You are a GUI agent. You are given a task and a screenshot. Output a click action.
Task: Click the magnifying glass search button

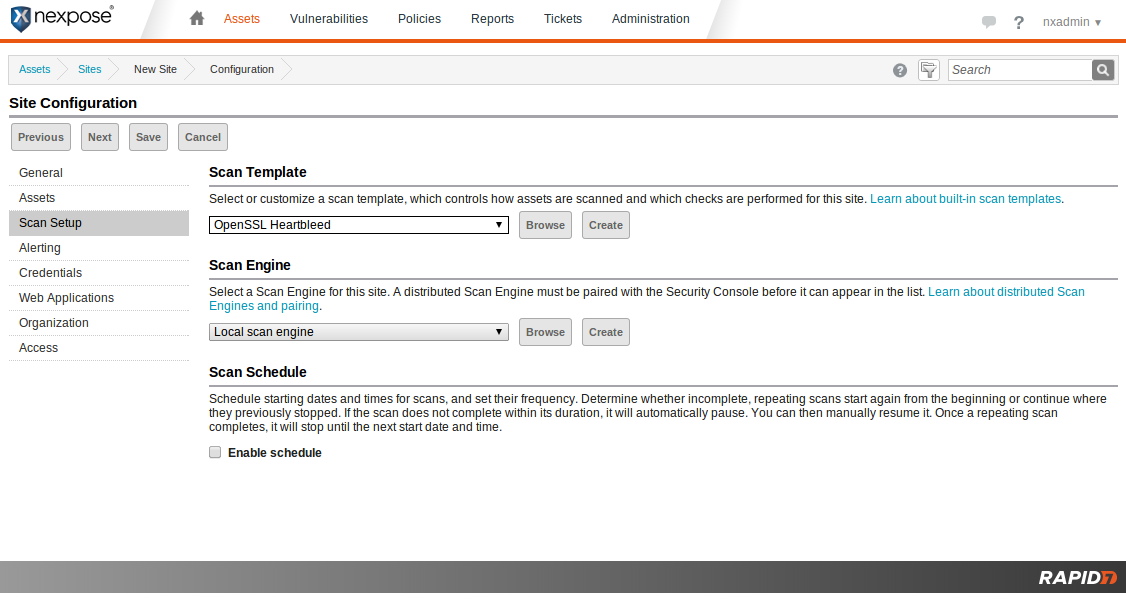point(1103,70)
